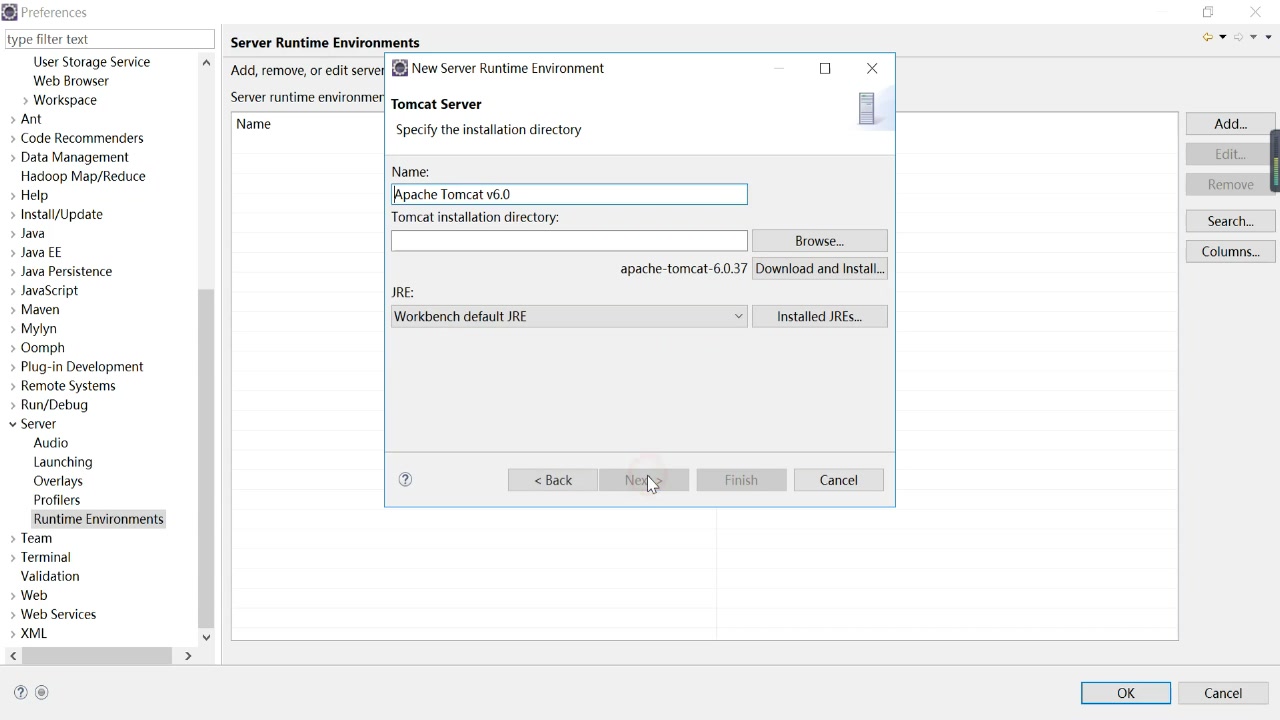Select Plug-in Development tree item
The height and width of the screenshot is (720, 1280).
pyautogui.click(x=82, y=367)
